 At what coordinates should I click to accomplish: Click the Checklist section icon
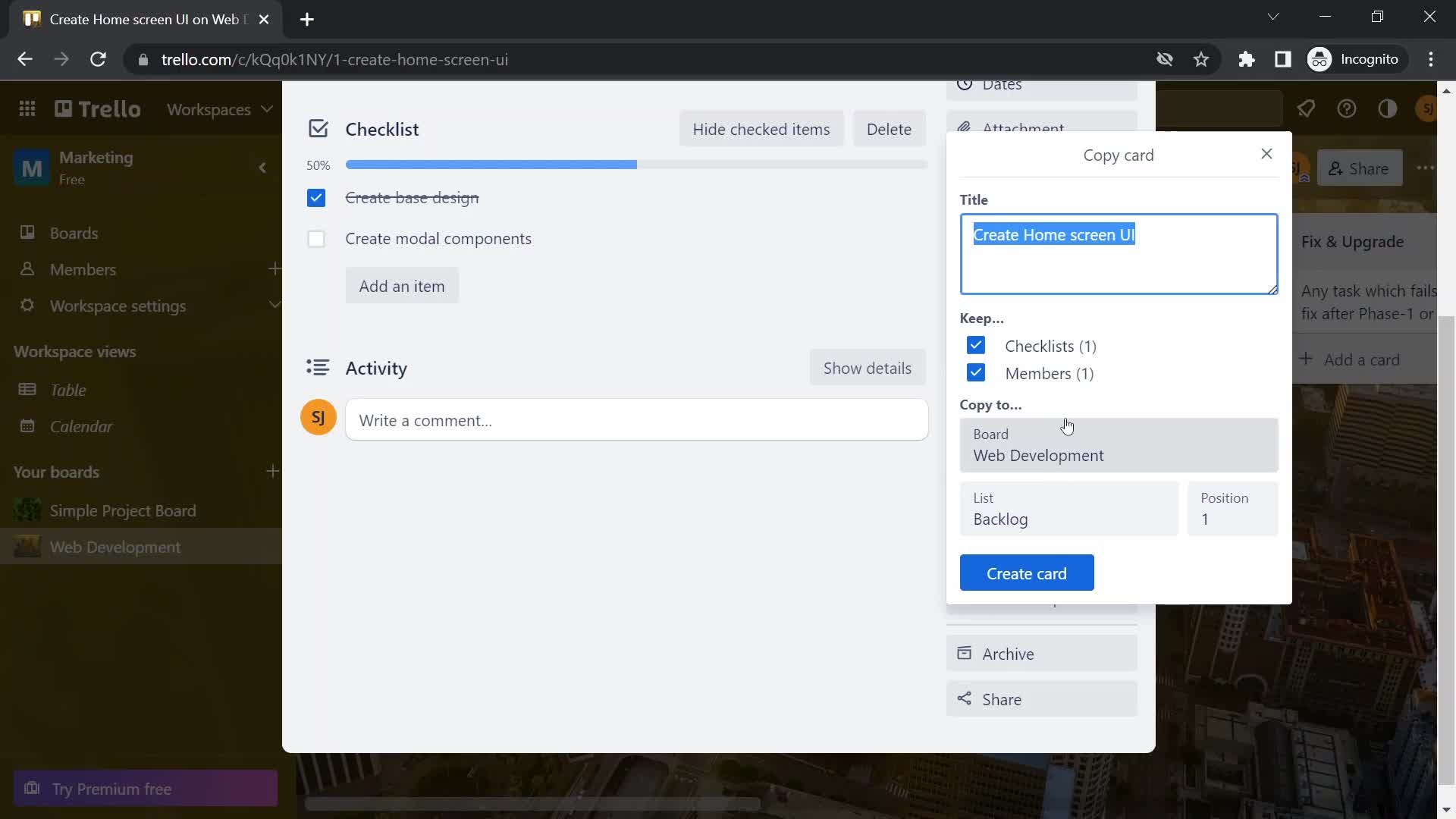(318, 129)
